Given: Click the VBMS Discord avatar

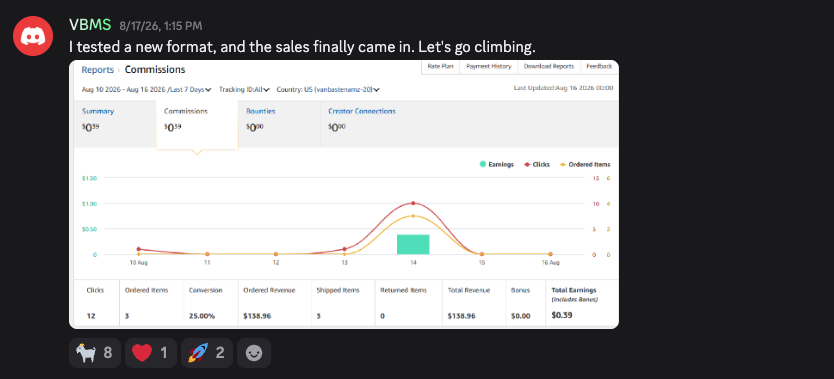Looking at the screenshot, I should [x=33, y=36].
